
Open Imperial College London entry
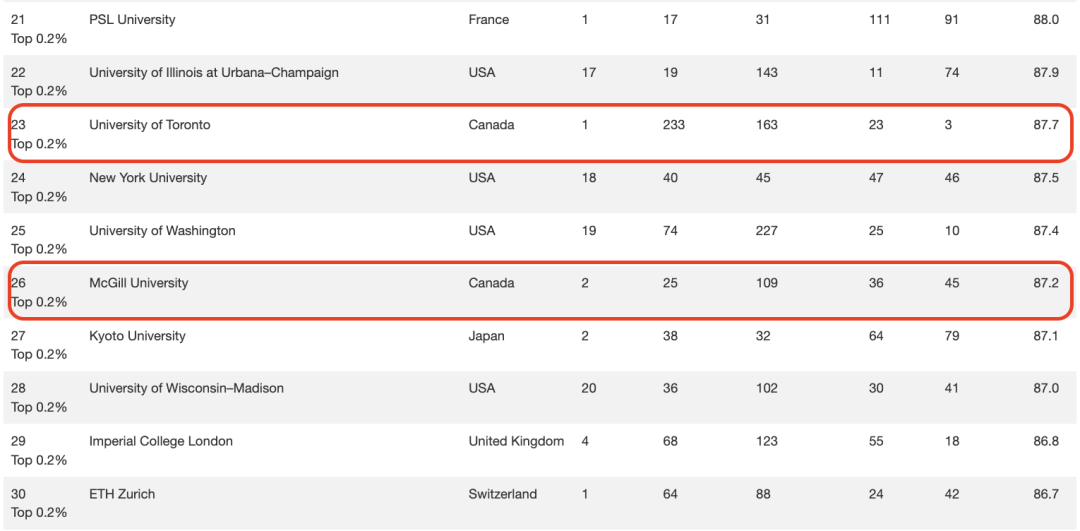coord(160,441)
